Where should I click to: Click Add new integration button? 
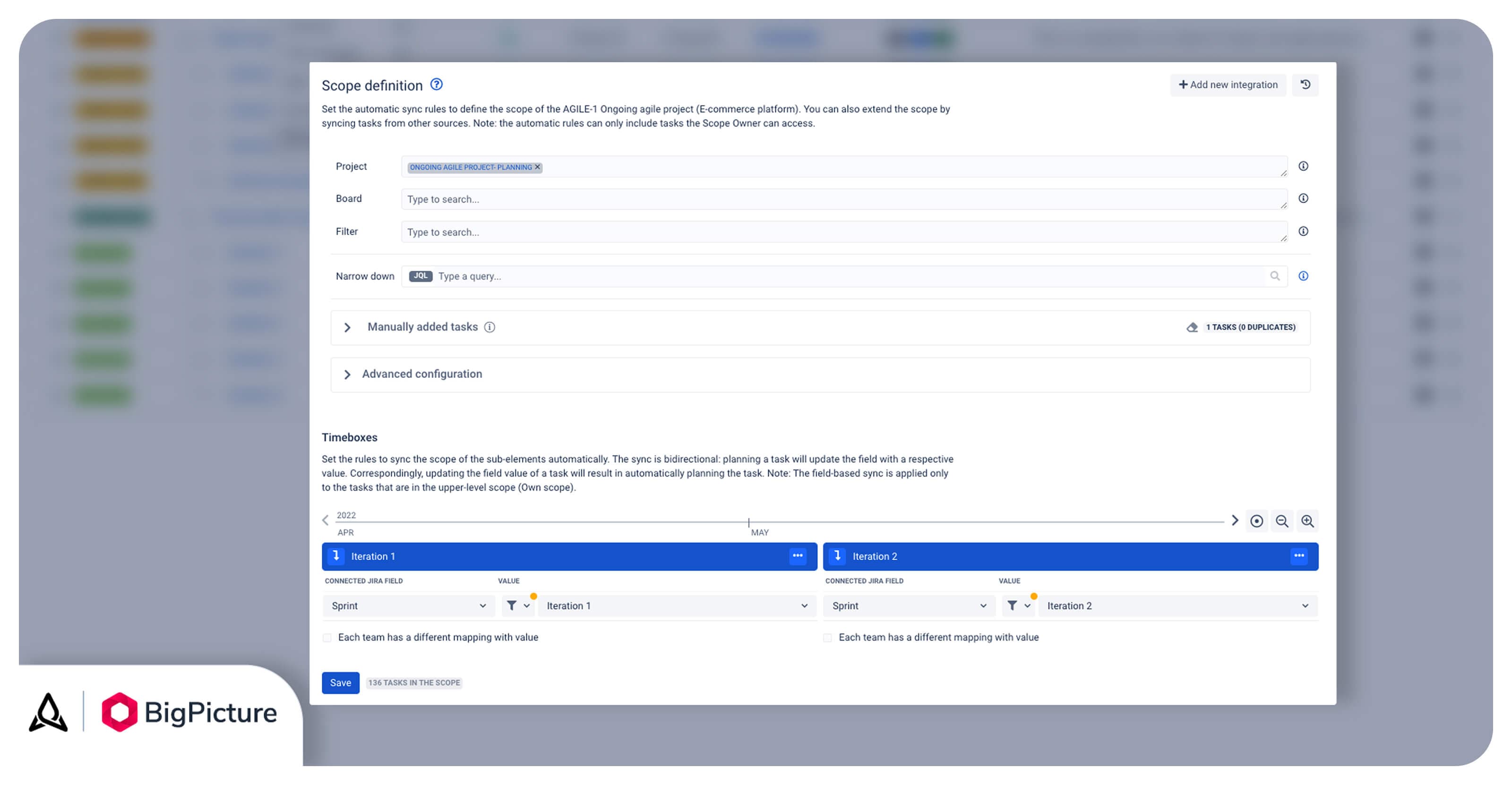click(1228, 85)
